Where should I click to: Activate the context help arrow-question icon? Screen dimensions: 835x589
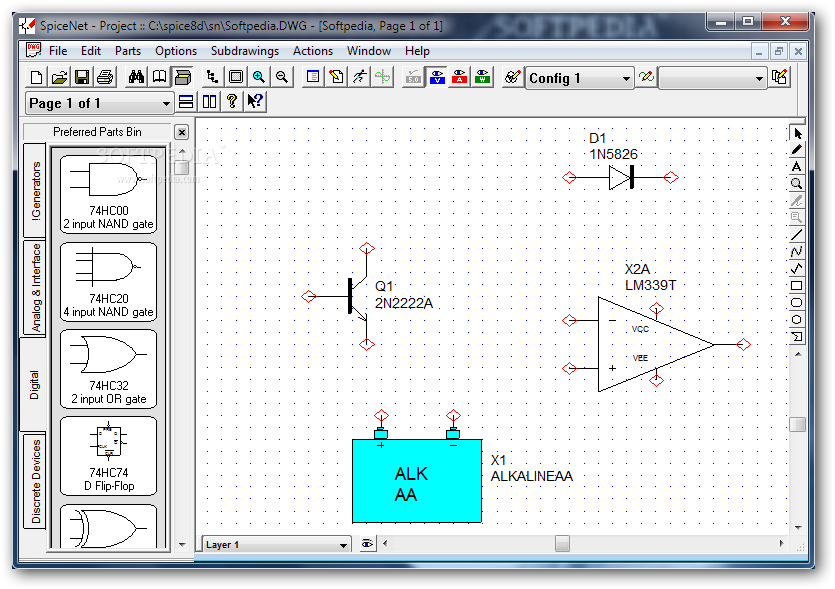click(x=255, y=102)
